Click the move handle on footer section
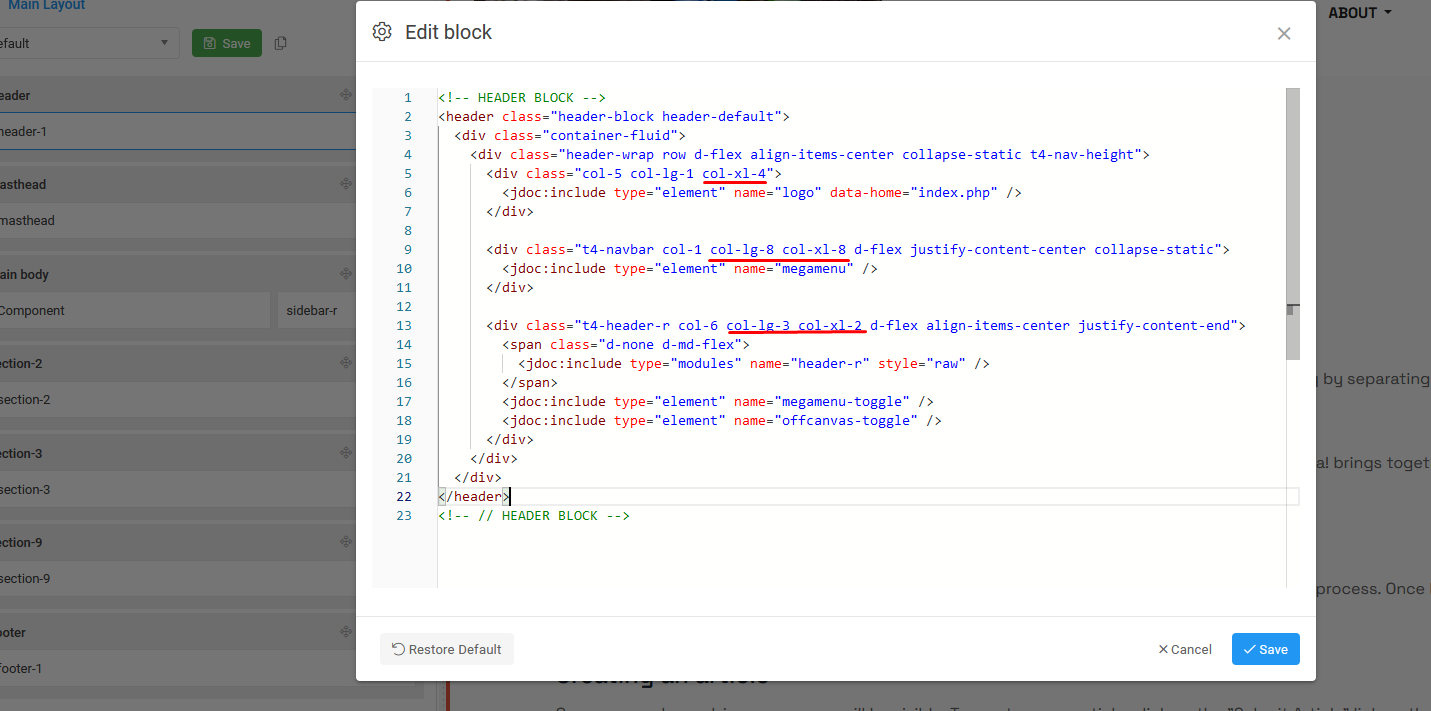 (345, 632)
